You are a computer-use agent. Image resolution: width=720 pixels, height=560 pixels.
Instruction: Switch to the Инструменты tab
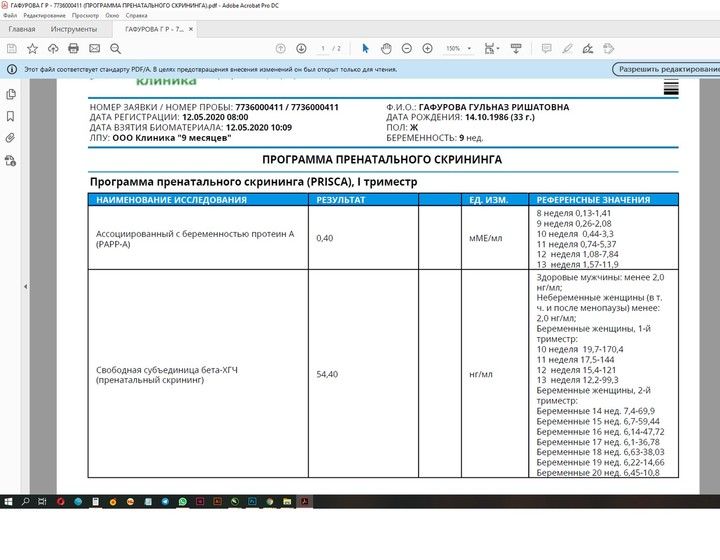pyautogui.click(x=74, y=29)
